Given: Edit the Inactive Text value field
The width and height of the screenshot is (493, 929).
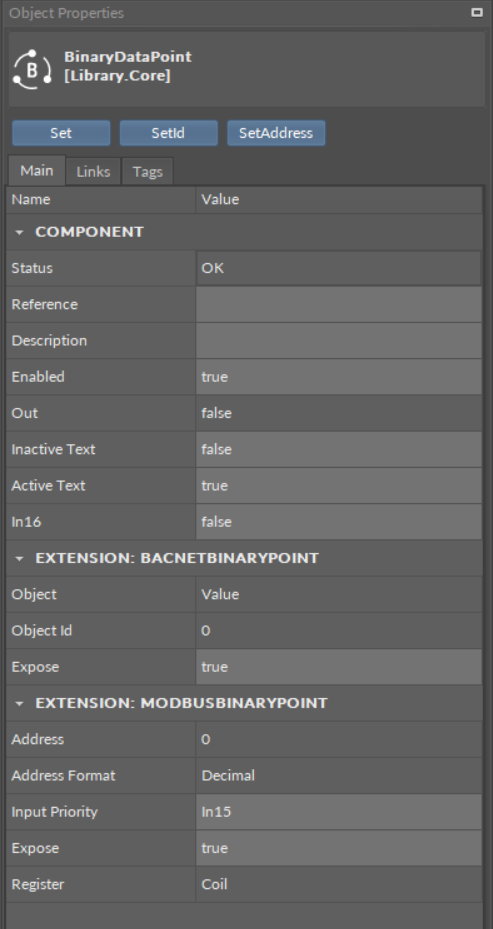Looking at the screenshot, I should (x=339, y=449).
